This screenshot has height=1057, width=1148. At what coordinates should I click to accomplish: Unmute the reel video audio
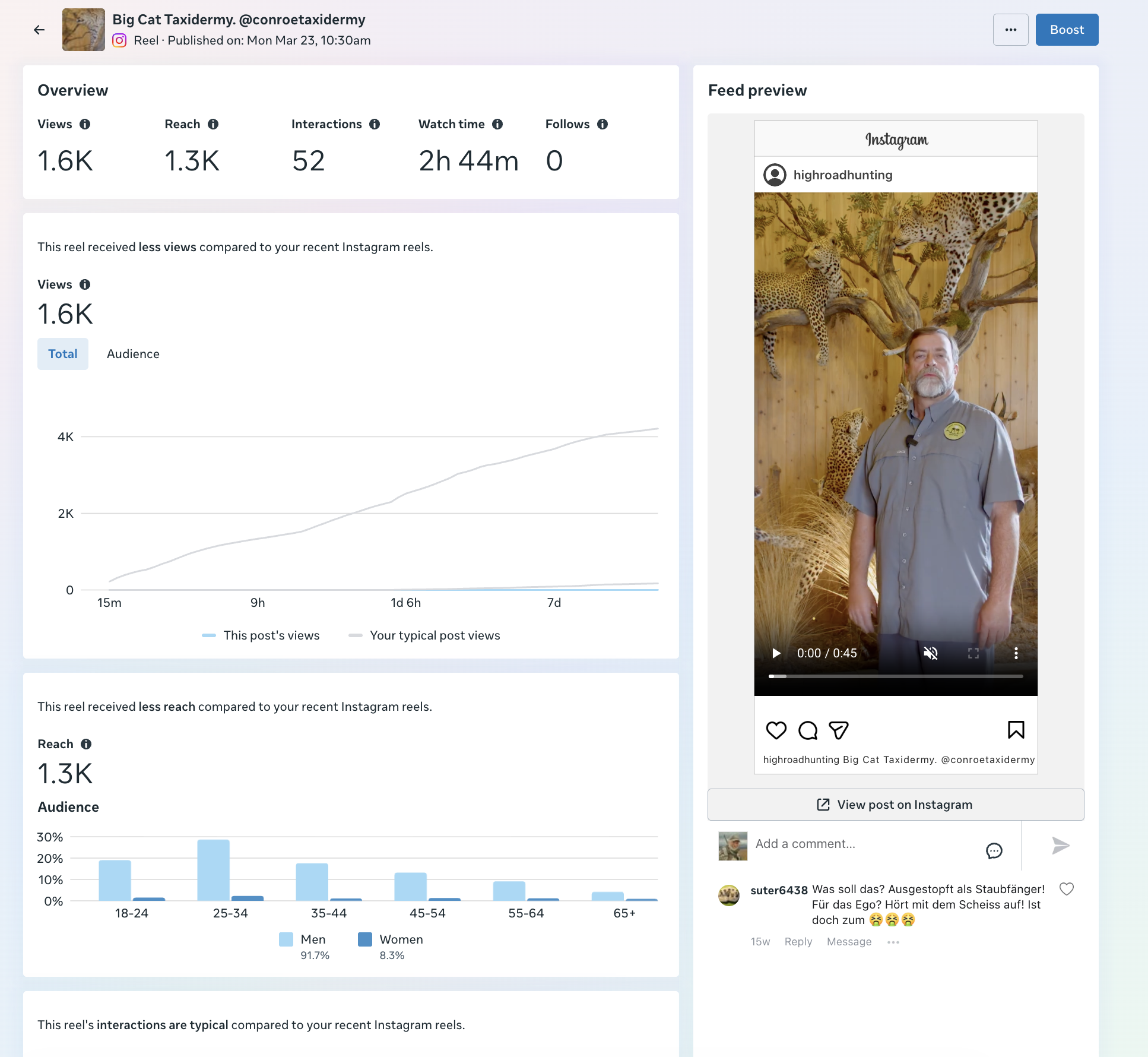tap(931, 653)
